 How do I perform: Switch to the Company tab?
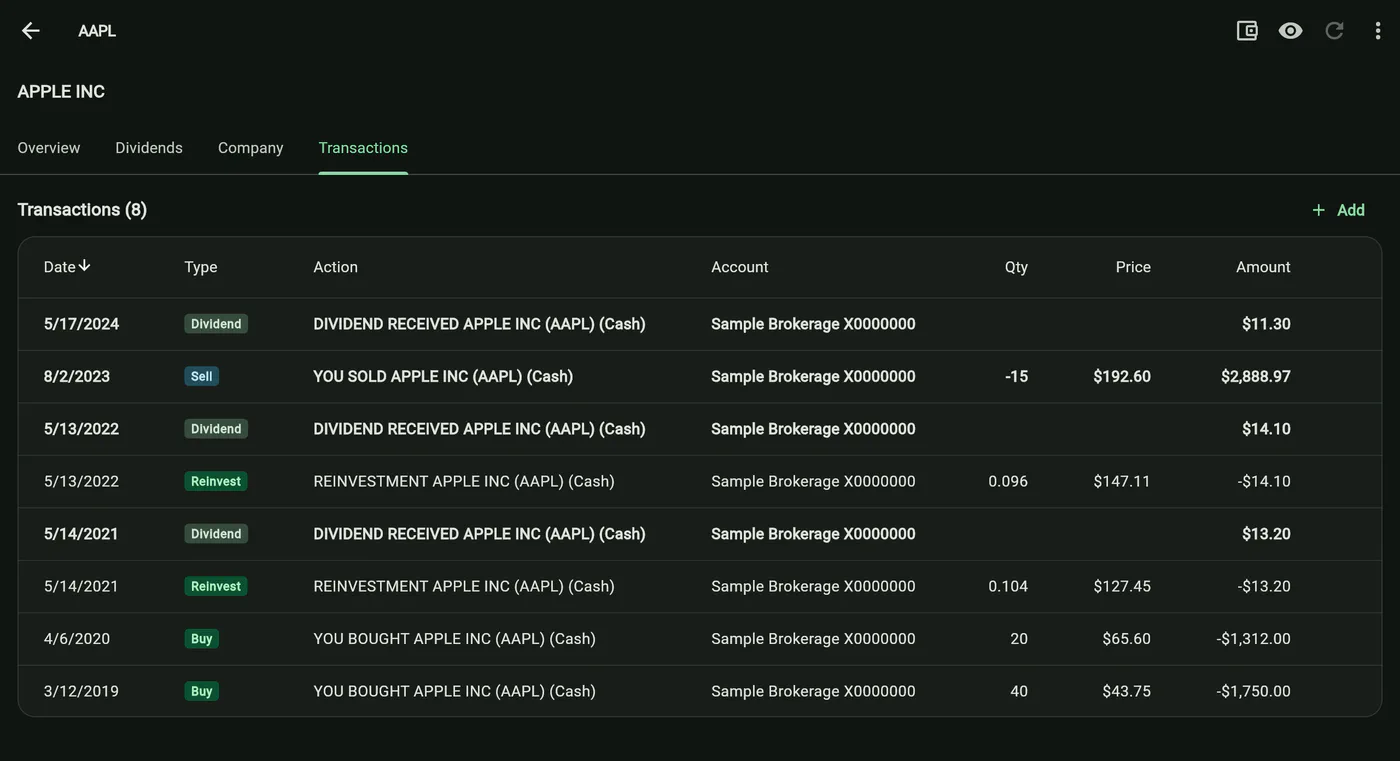coord(251,148)
